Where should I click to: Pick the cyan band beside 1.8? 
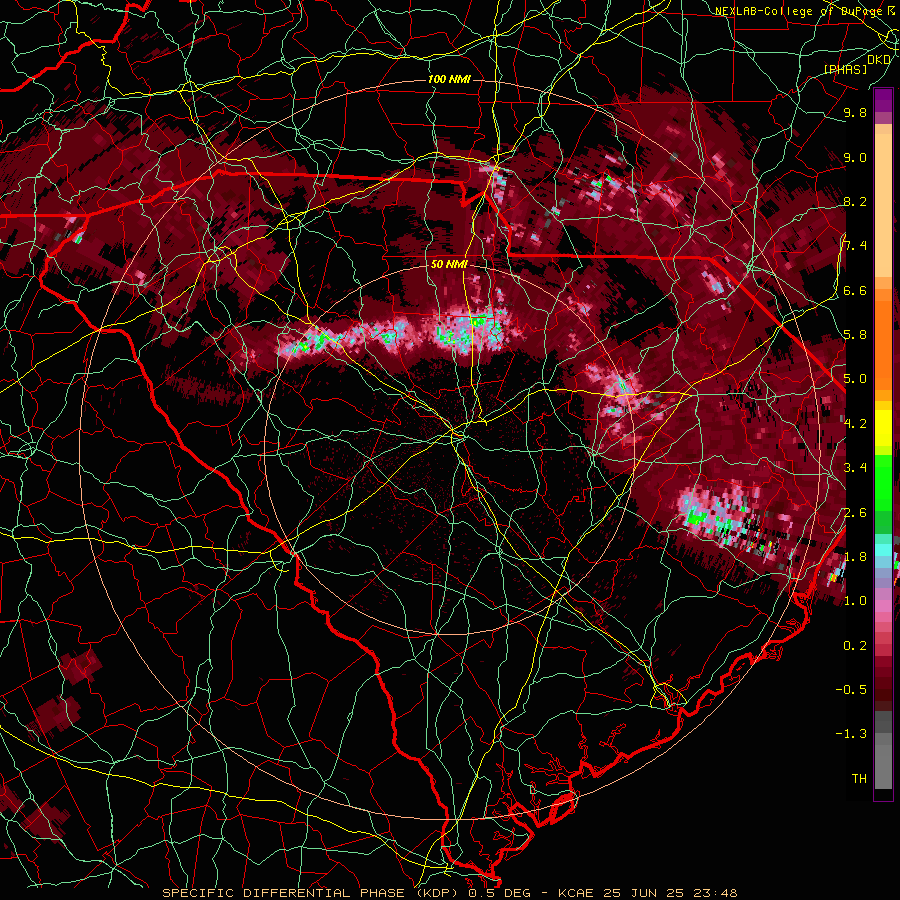(x=883, y=550)
